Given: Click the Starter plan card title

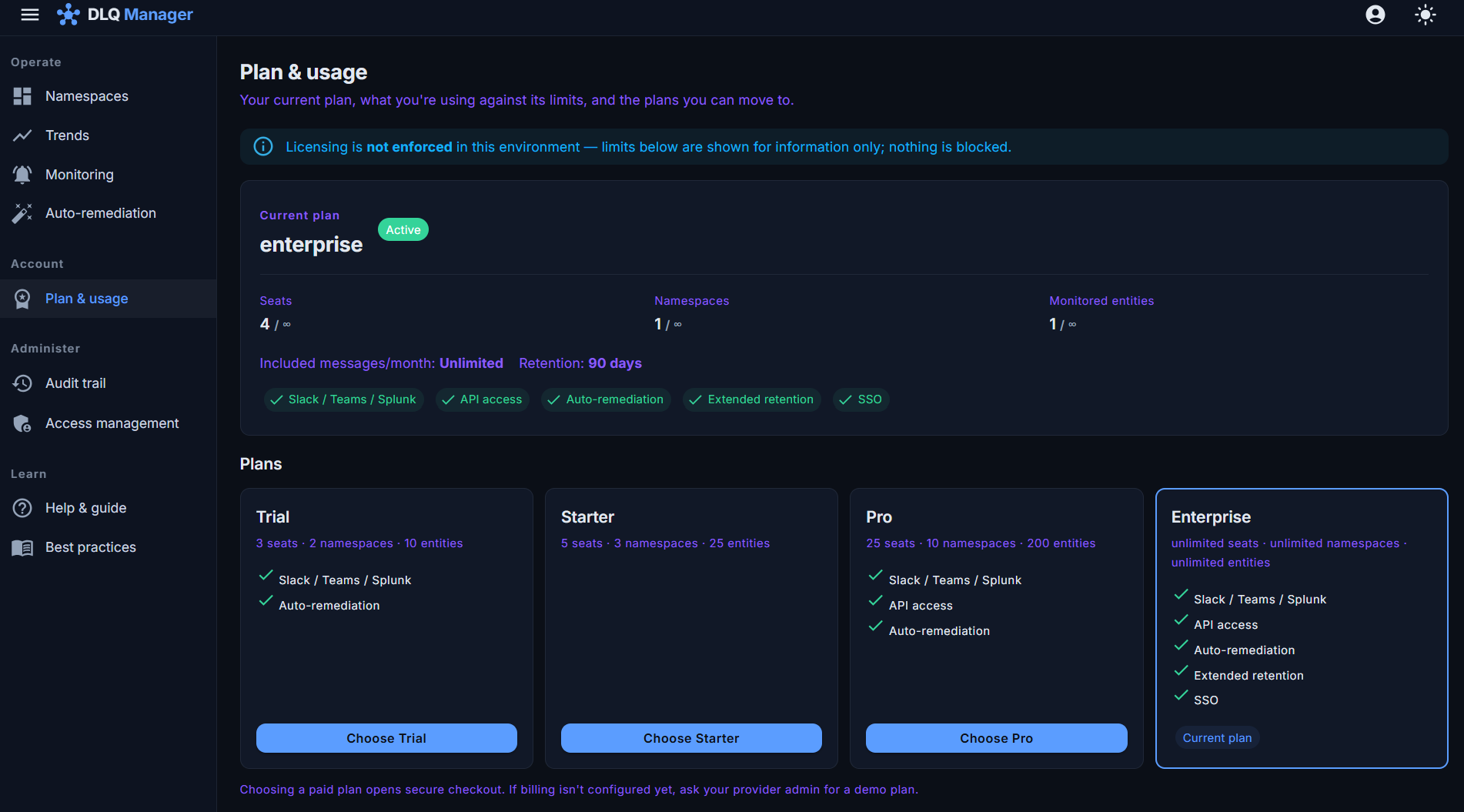Looking at the screenshot, I should [587, 517].
